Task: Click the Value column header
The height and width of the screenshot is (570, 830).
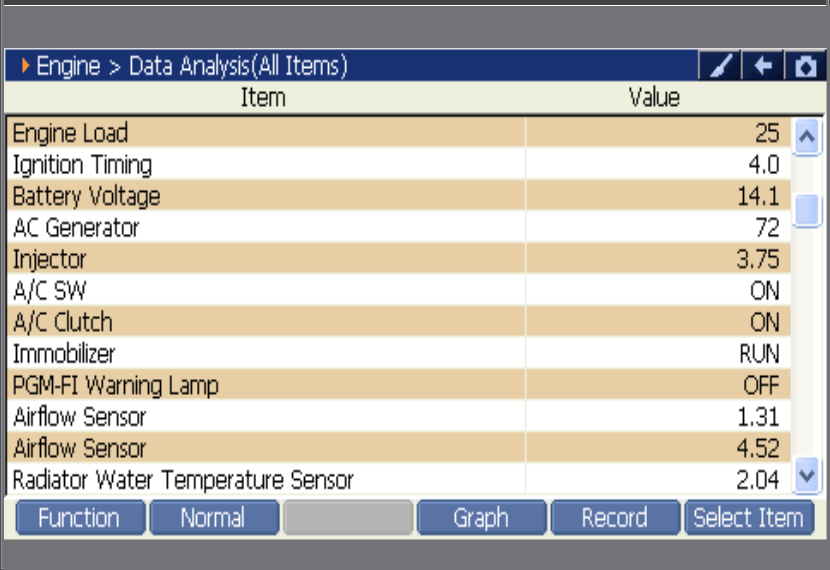Action: [654, 97]
